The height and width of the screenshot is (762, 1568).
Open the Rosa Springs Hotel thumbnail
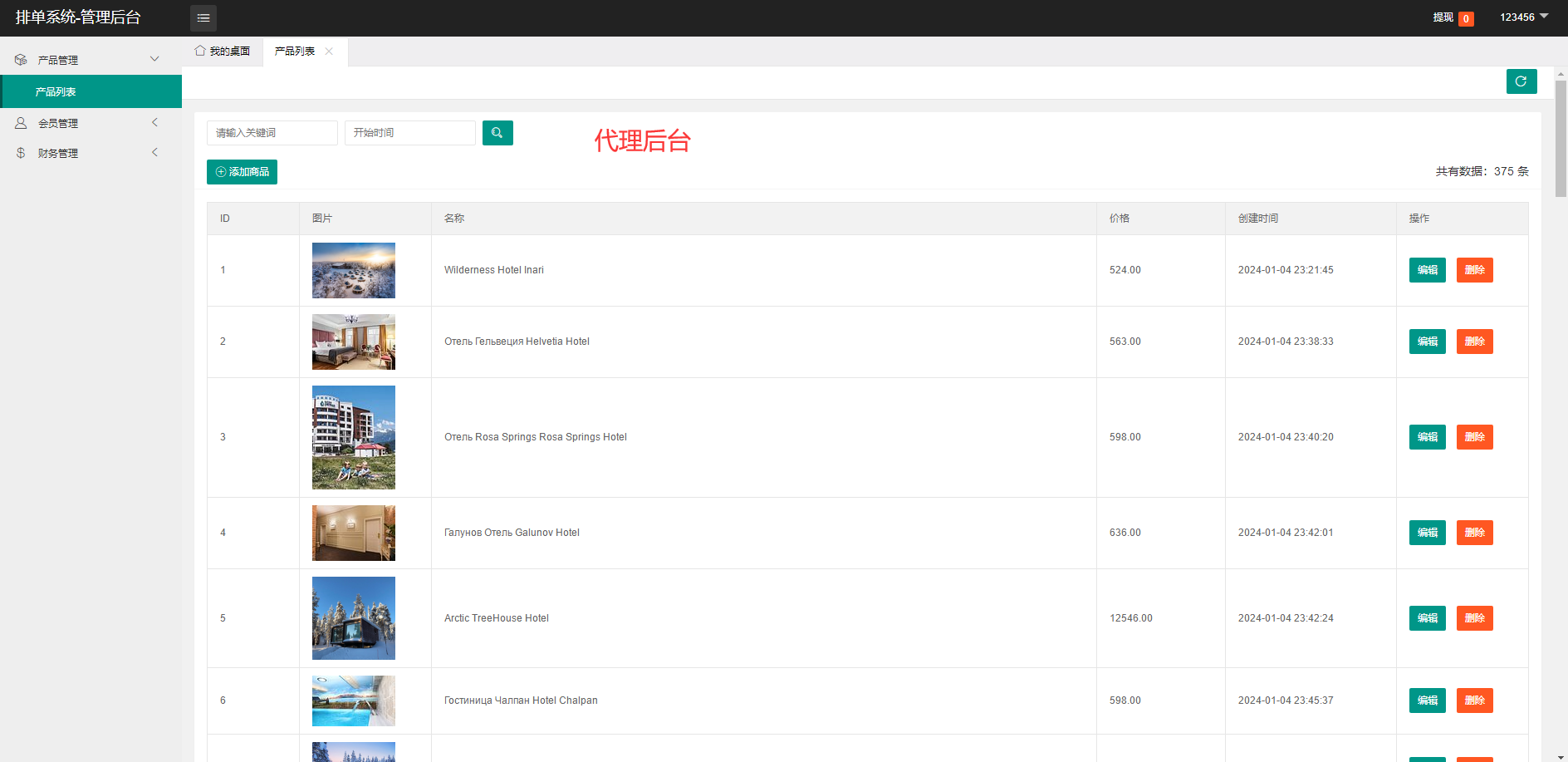click(x=354, y=437)
